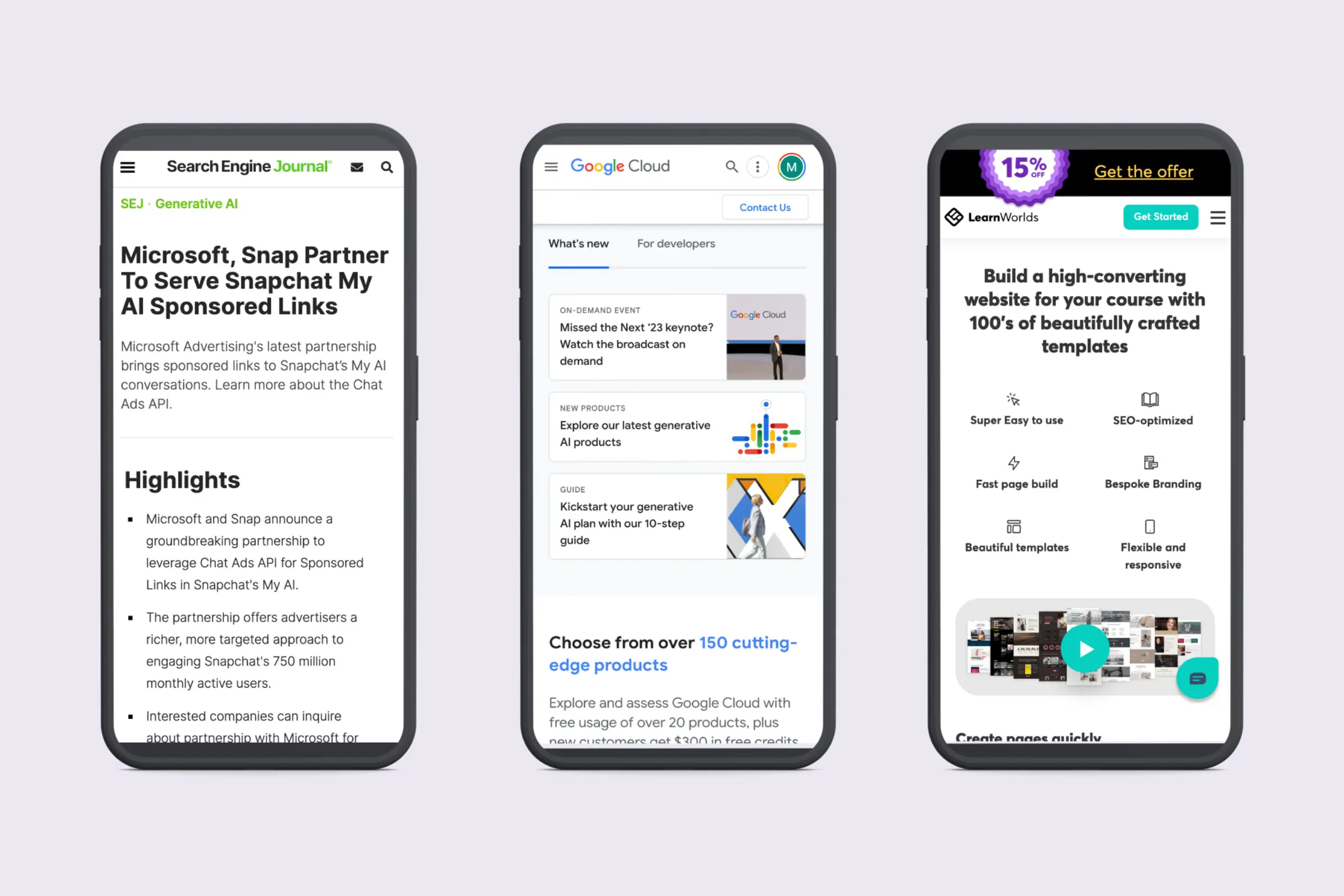The image size is (1344, 896).
Task: Click Get the offer link
Action: click(x=1143, y=171)
